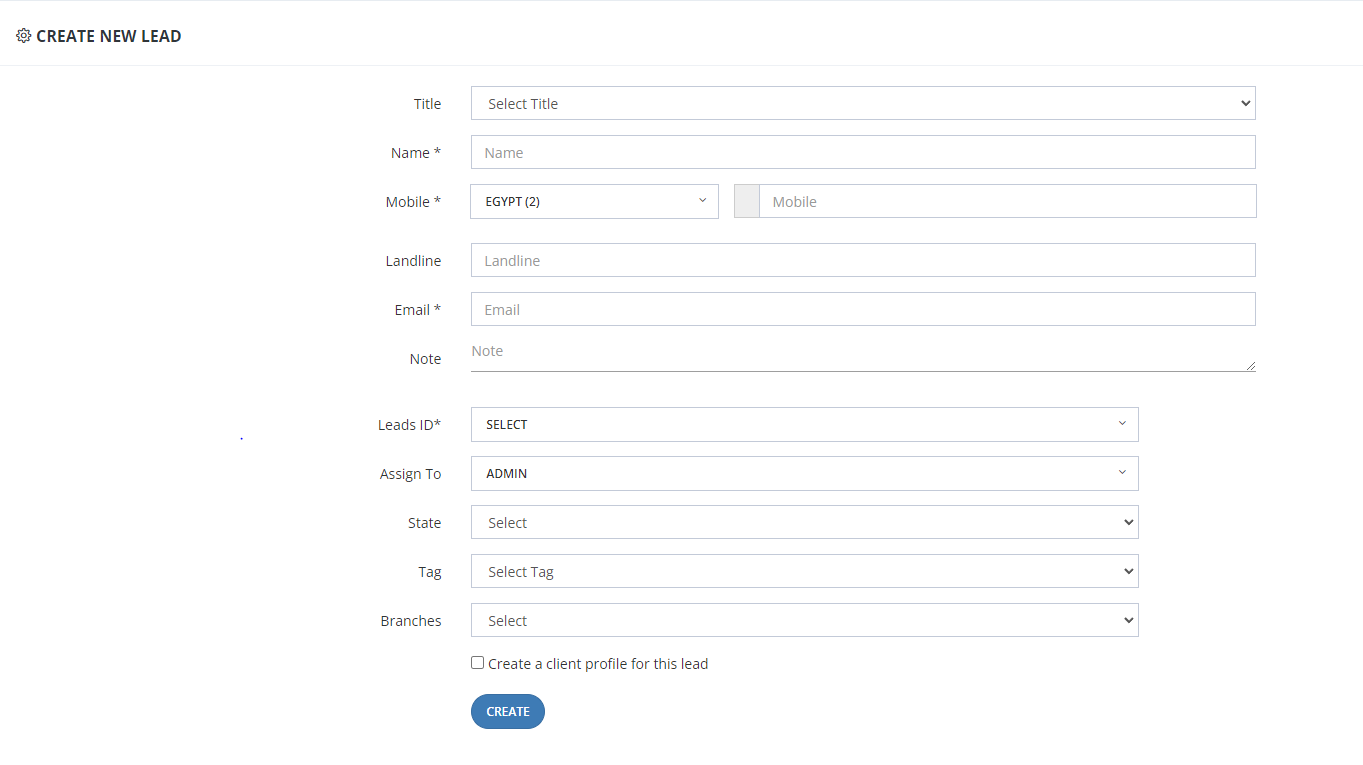Click the gear icon beside Create New Lead
The height and width of the screenshot is (765, 1363).
point(24,36)
